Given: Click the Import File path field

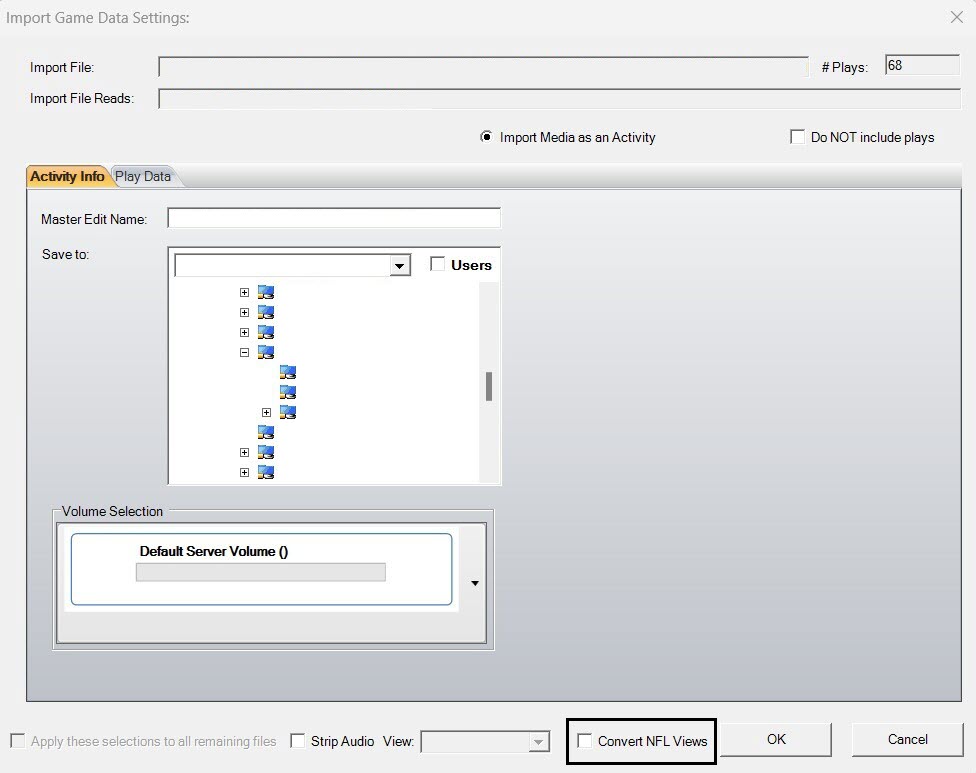Looking at the screenshot, I should 483,67.
